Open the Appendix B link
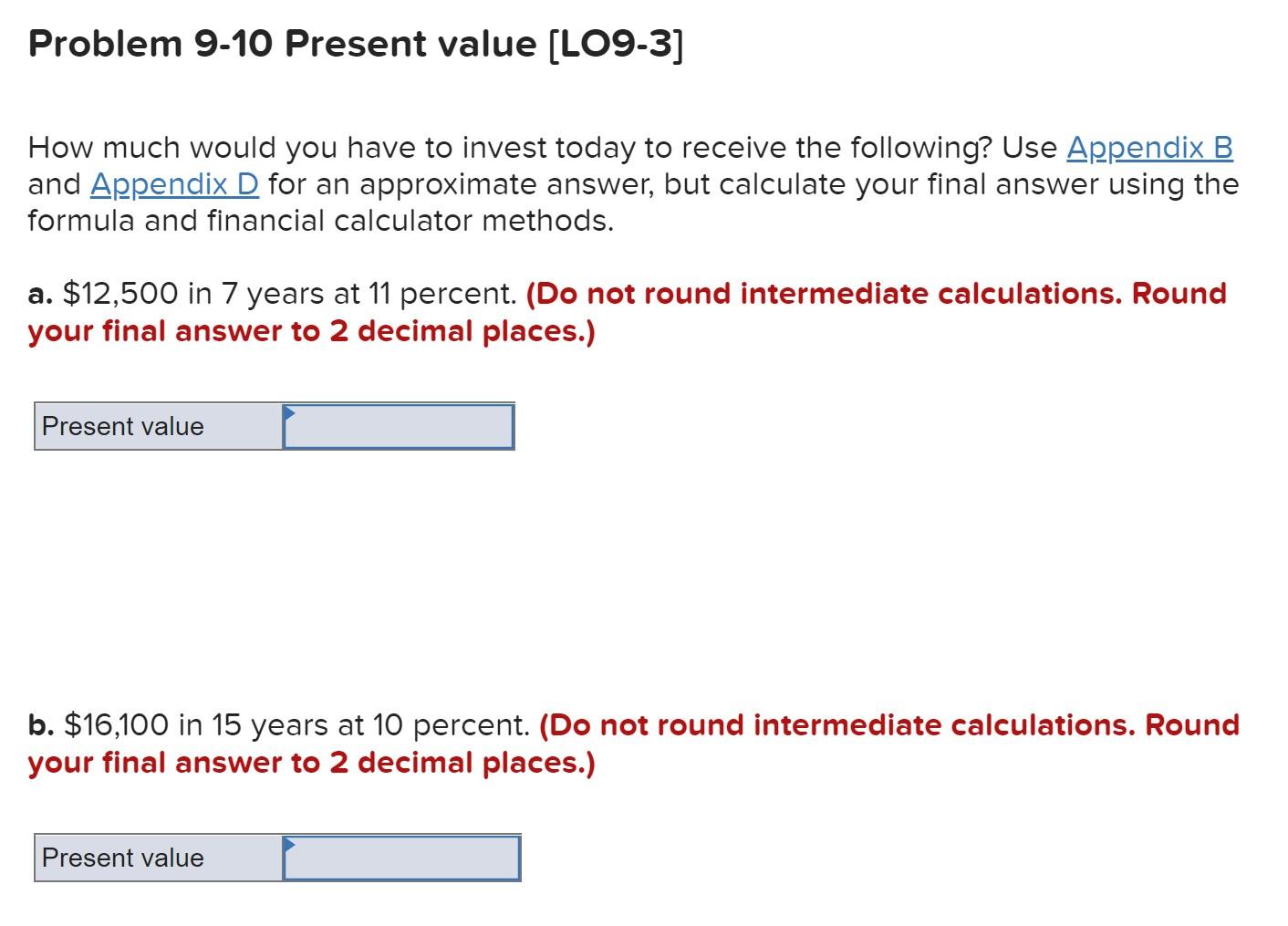This screenshot has height=926, width=1288. click(x=1149, y=147)
